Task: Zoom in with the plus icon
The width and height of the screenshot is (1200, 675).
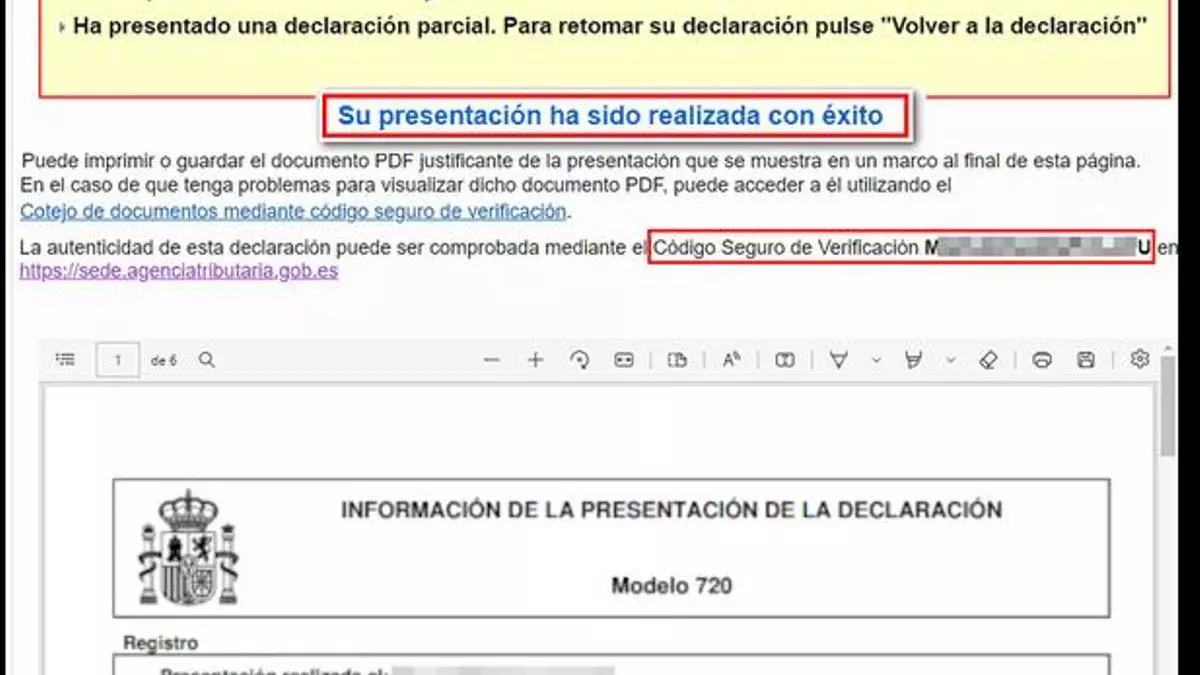Action: click(535, 360)
